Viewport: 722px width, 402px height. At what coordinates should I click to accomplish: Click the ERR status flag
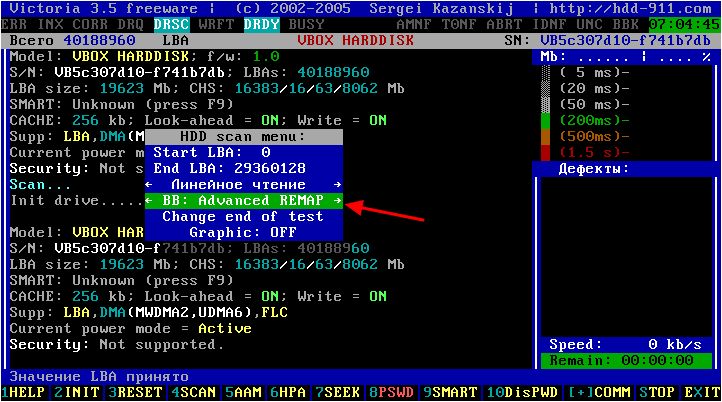click(14, 24)
